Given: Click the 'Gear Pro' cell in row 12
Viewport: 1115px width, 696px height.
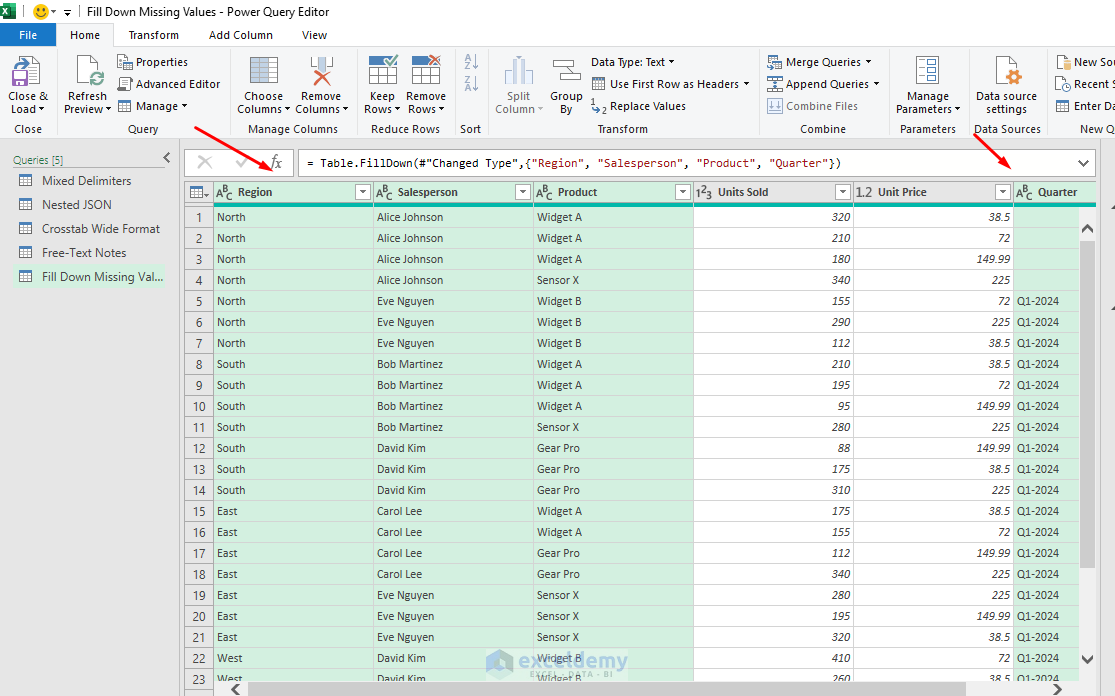Looking at the screenshot, I should 614,449.
